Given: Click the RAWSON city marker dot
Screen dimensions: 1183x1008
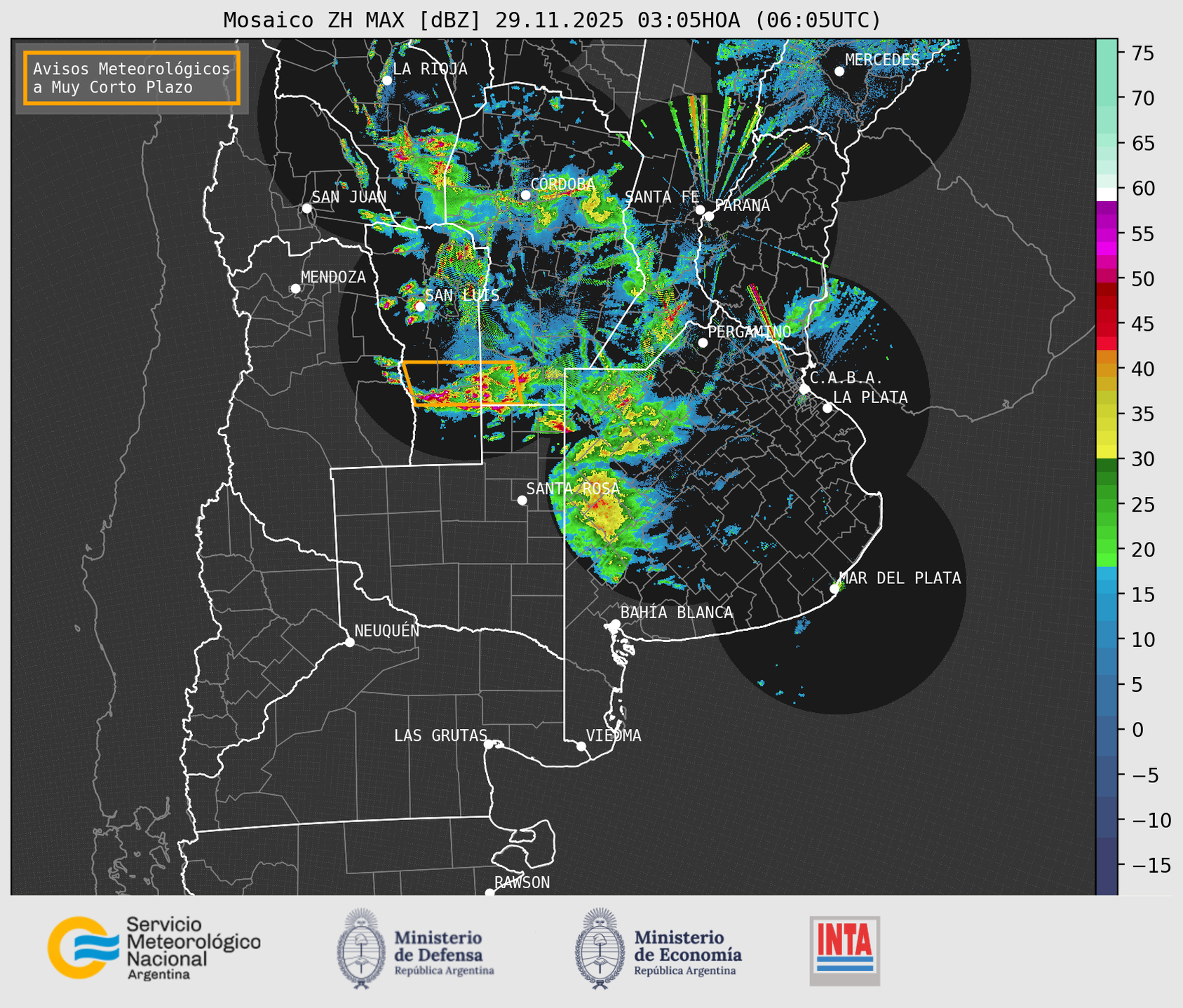Looking at the screenshot, I should pos(489,893).
